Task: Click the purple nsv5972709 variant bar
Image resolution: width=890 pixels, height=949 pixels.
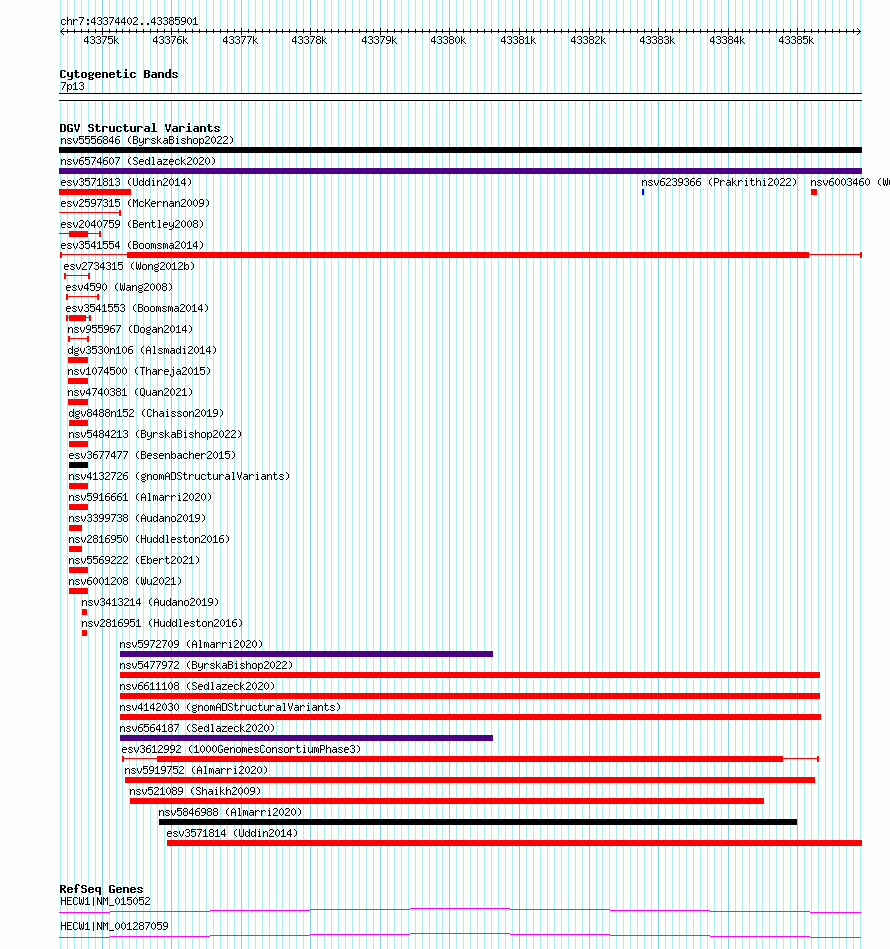Action: pos(306,654)
